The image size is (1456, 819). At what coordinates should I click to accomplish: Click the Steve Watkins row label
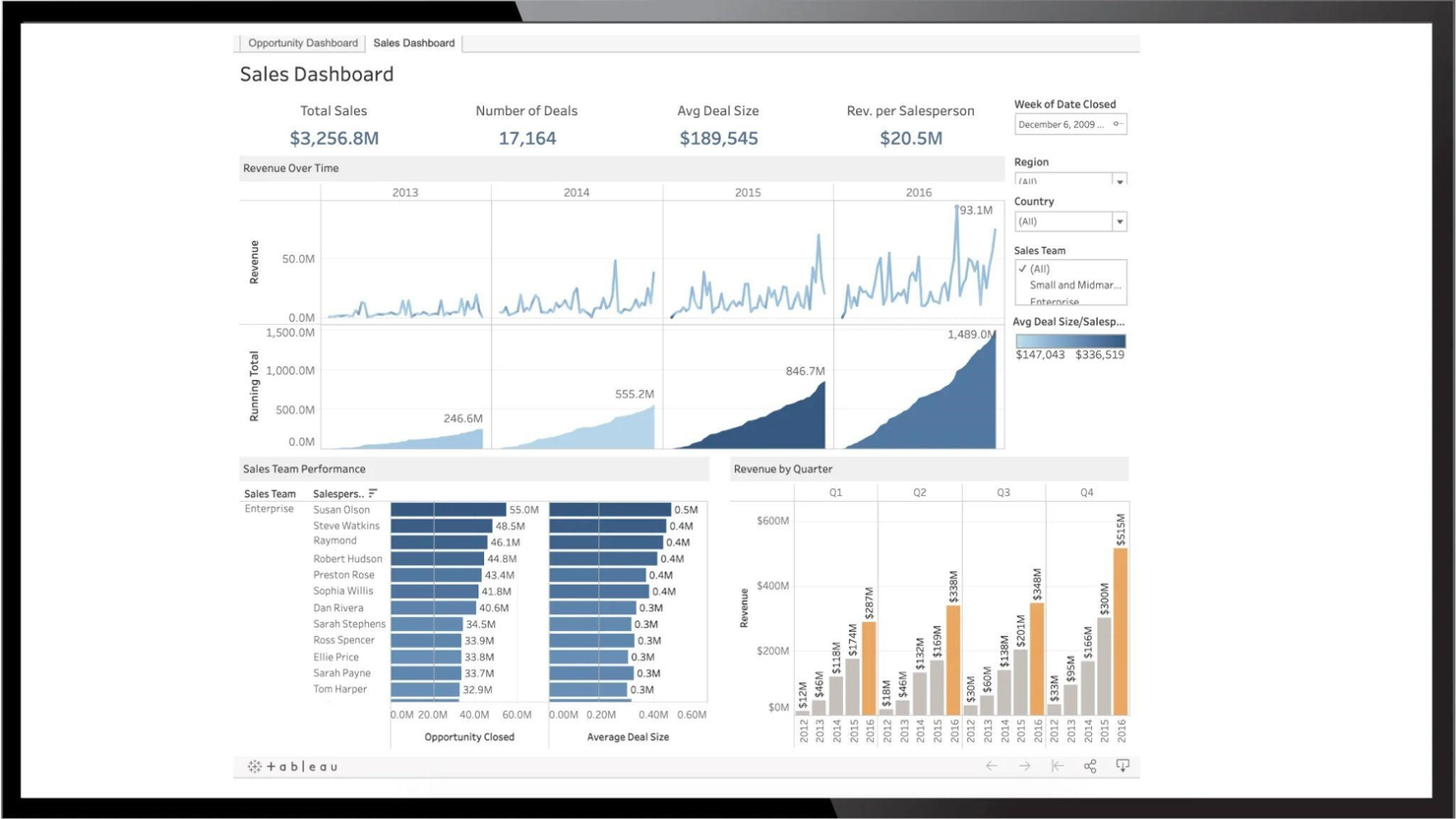[346, 526]
